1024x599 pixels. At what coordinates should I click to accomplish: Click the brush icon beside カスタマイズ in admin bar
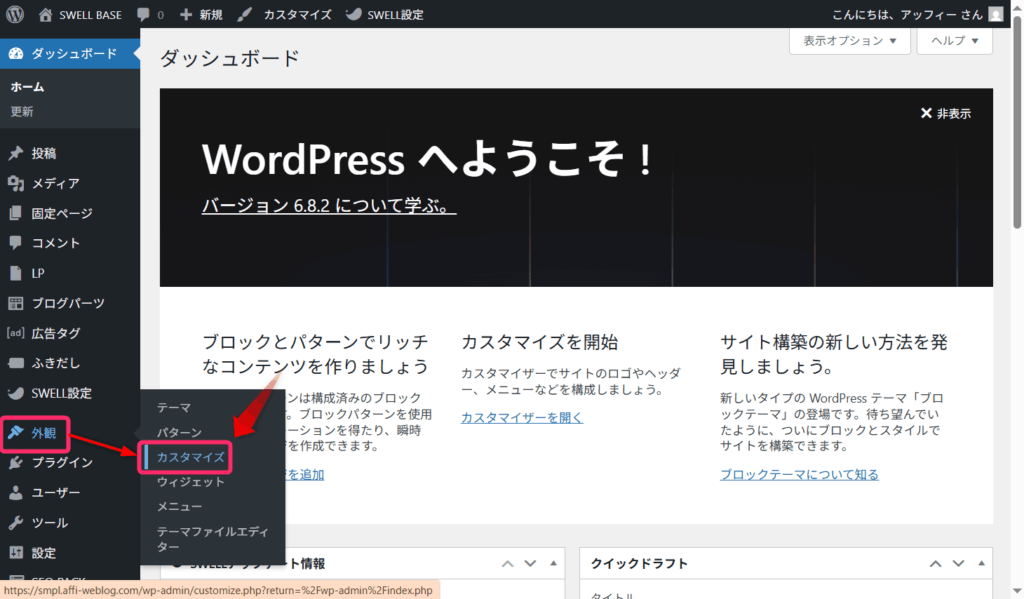click(245, 14)
